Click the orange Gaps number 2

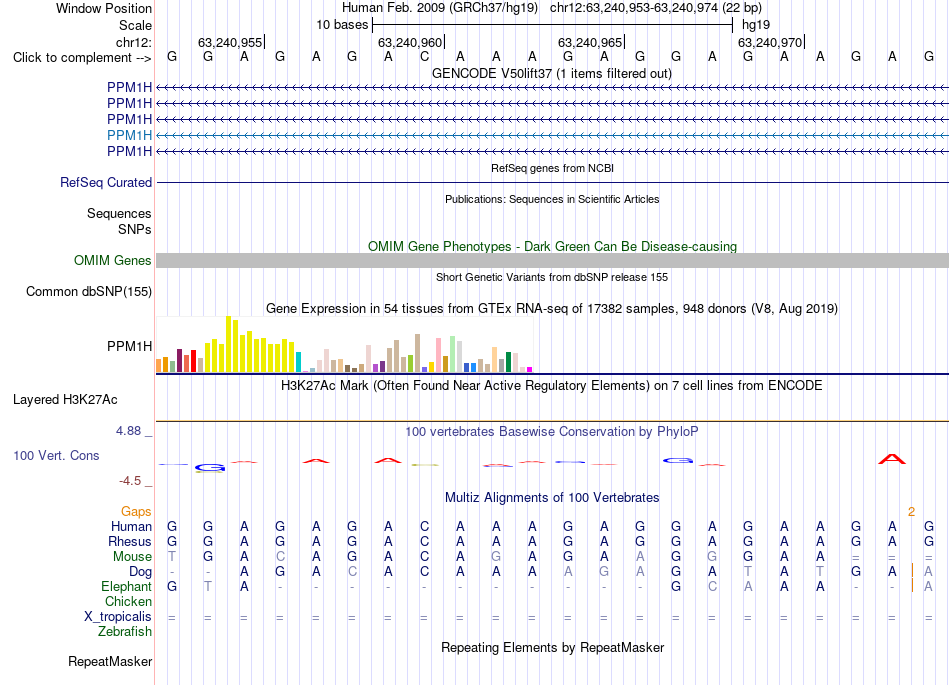(911, 512)
